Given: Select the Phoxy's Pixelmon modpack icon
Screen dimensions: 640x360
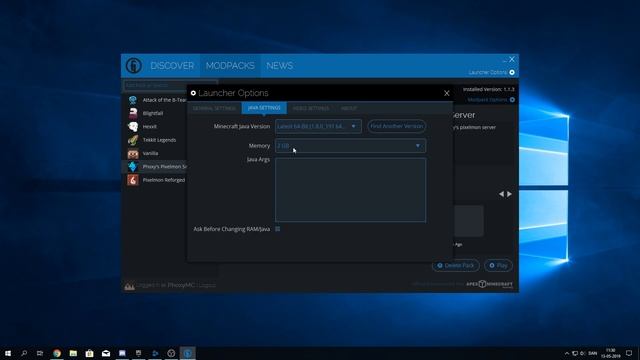Looking at the screenshot, I should coord(133,167).
